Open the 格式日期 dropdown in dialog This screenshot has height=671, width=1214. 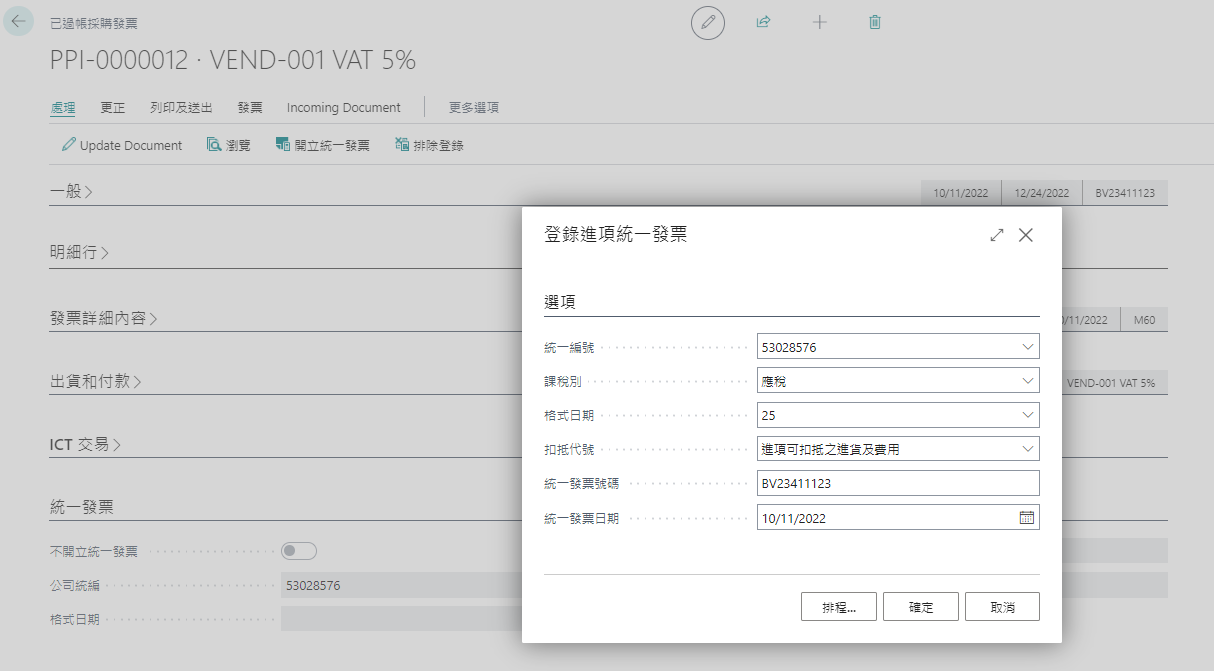[1027, 415]
